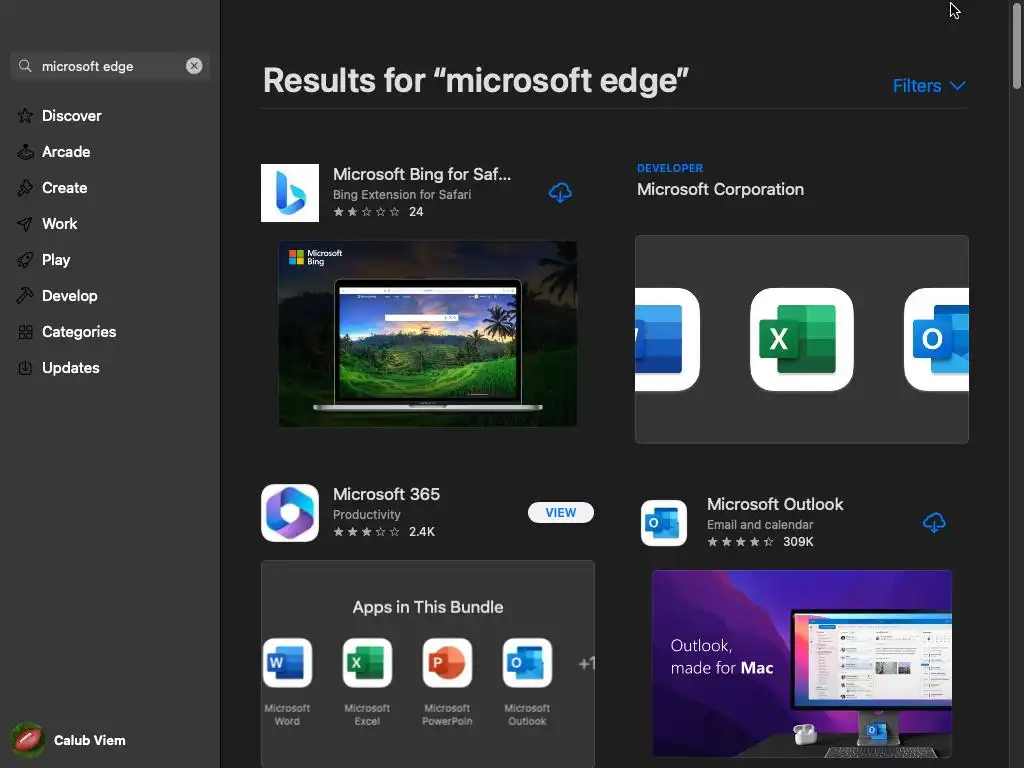1024x768 pixels.
Task: Open the Arcade section
Action: (x=65, y=152)
